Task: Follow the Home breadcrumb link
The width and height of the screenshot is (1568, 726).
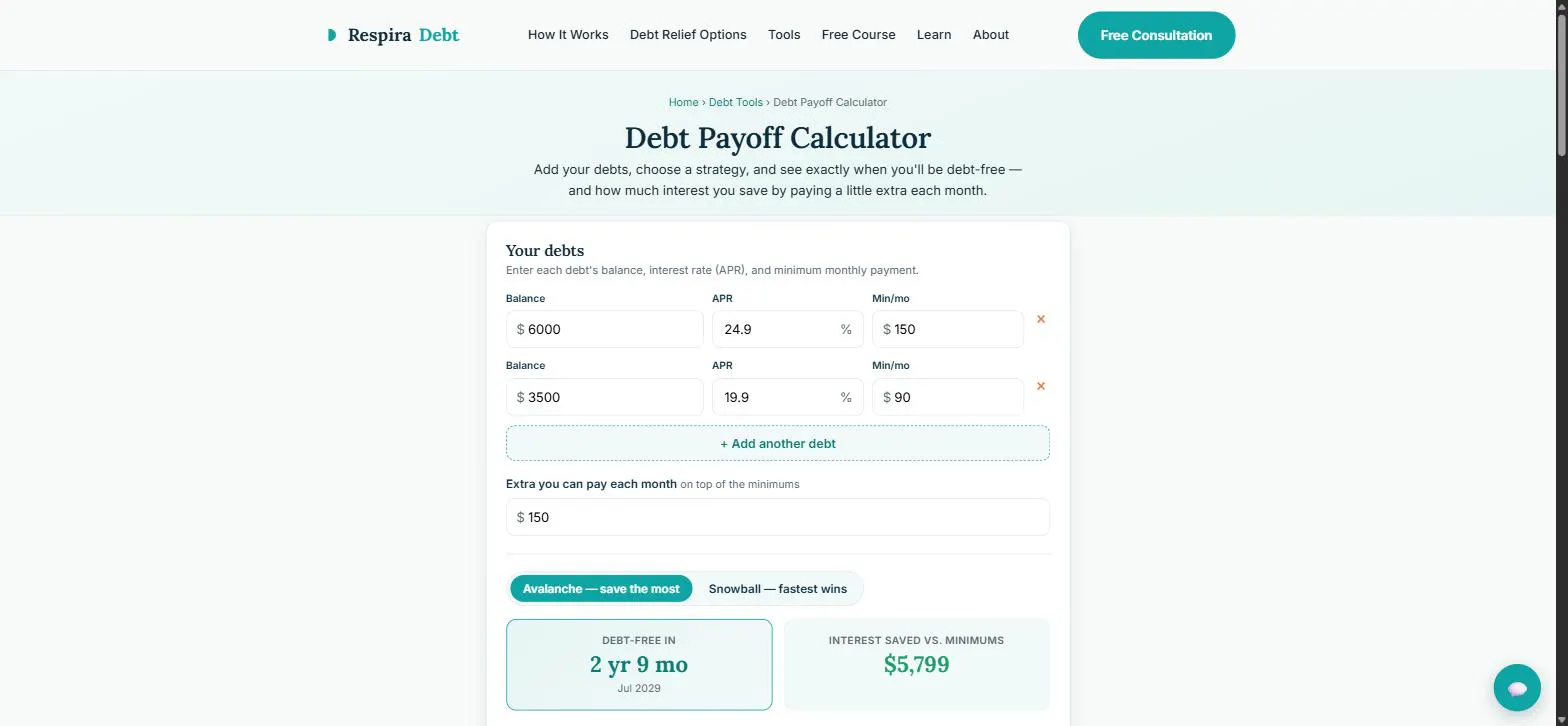Action: [x=684, y=102]
